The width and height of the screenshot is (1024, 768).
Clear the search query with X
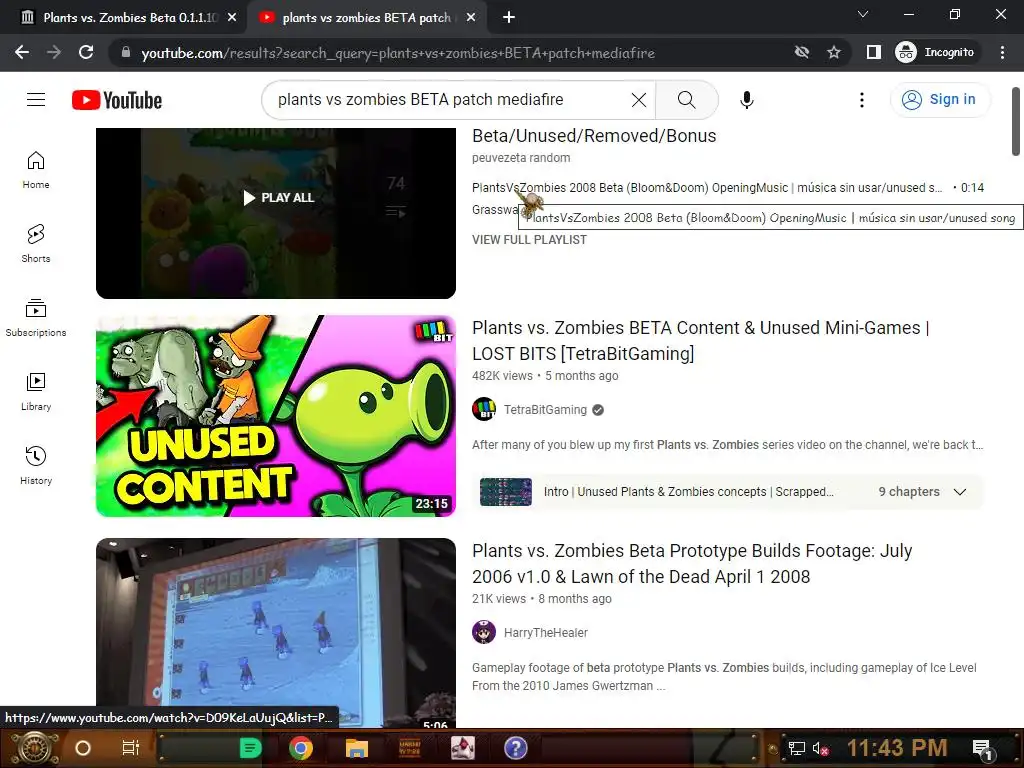639,100
